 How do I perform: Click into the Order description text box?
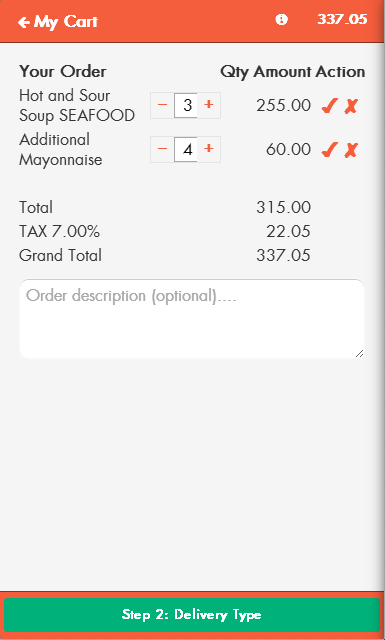(191, 319)
